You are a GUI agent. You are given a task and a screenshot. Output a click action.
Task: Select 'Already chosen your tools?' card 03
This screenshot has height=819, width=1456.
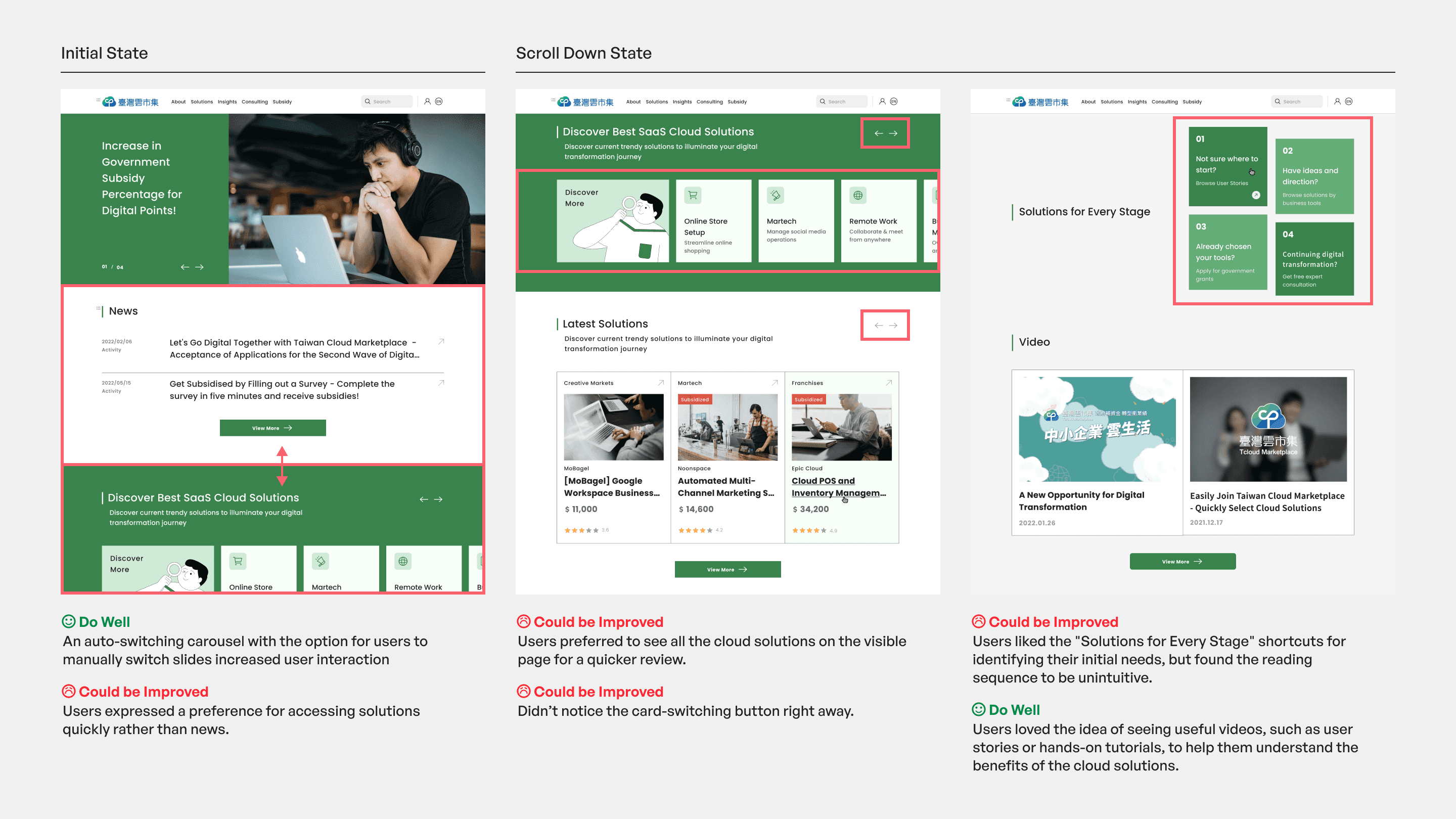click(1227, 252)
